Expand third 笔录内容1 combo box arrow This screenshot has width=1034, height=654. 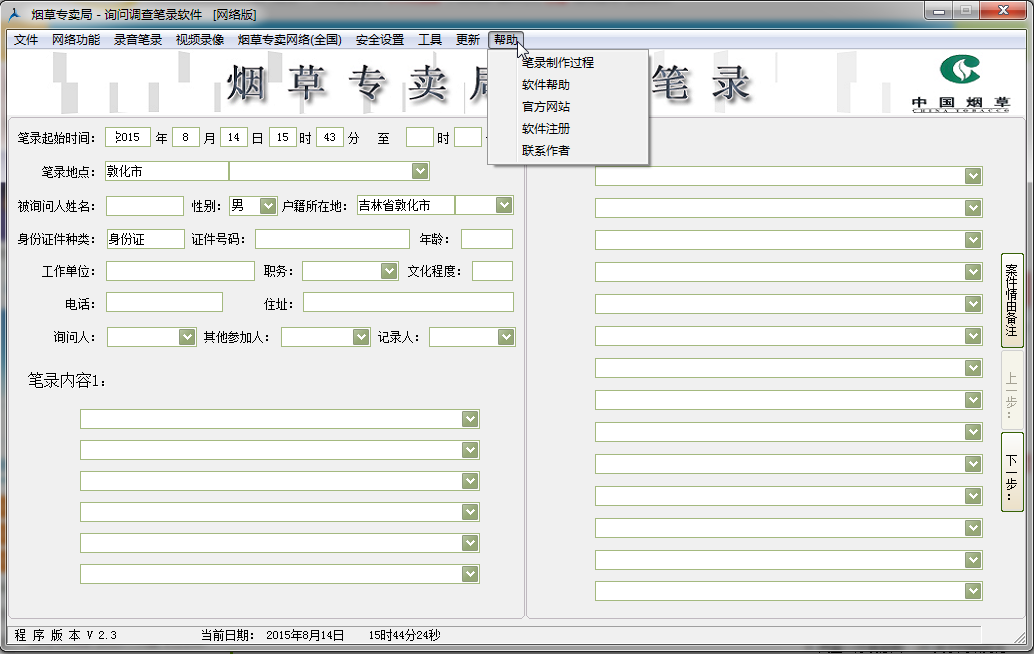coord(470,481)
